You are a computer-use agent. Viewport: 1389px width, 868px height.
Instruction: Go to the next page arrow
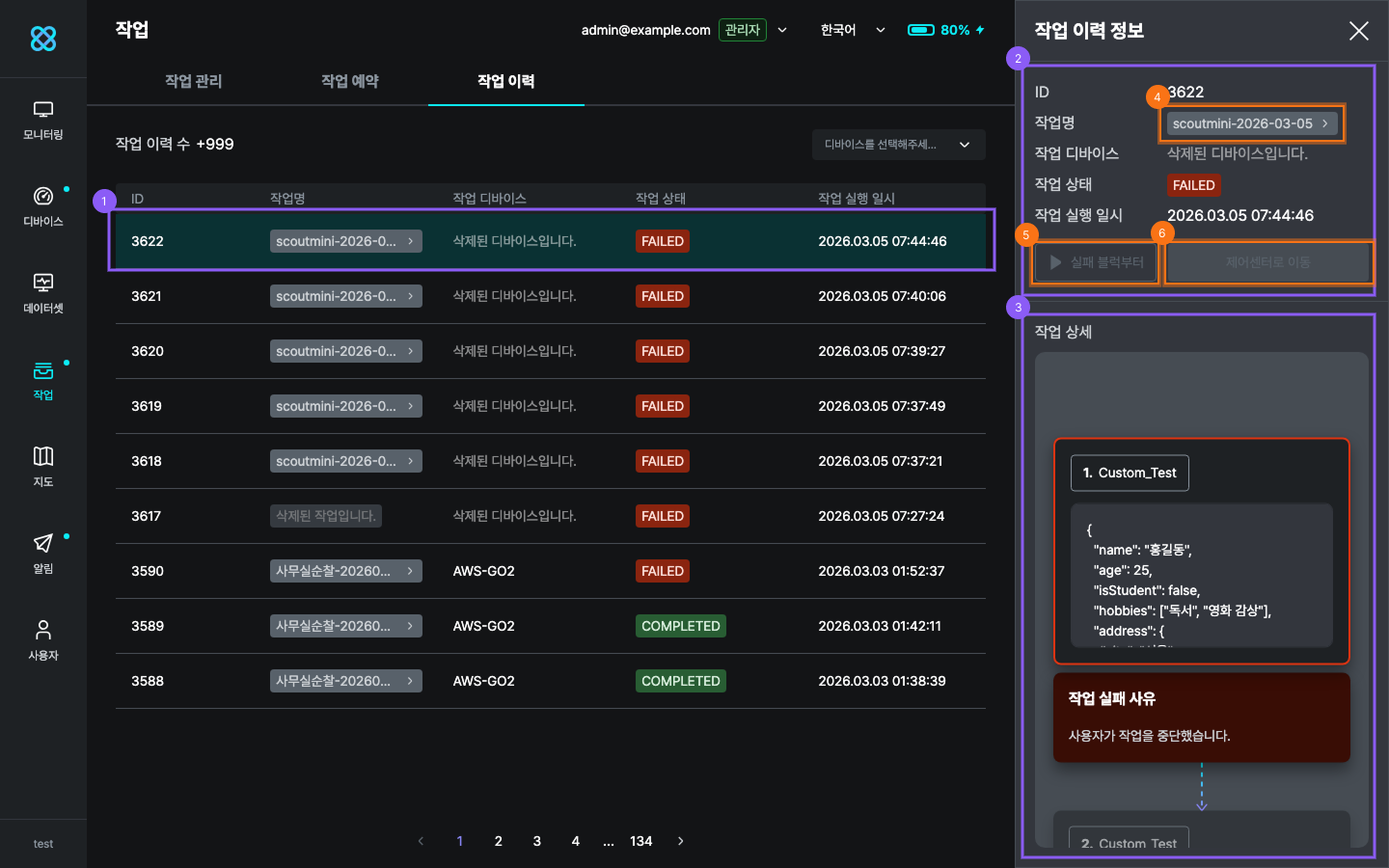click(680, 841)
